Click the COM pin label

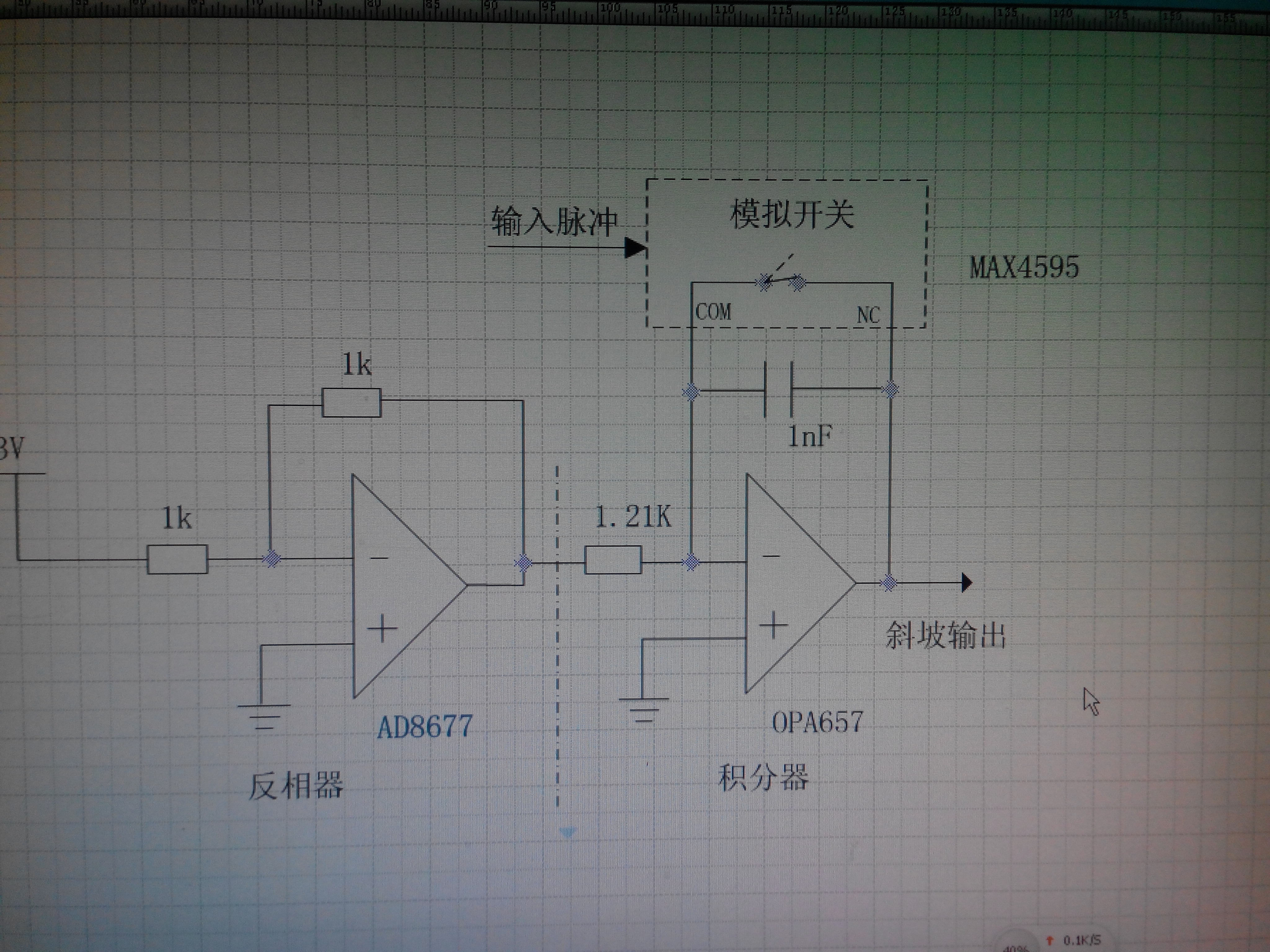(713, 312)
